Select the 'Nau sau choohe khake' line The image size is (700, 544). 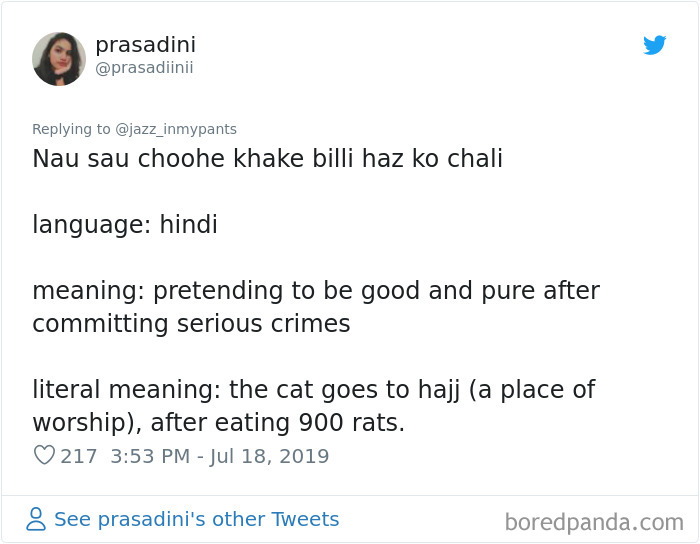(x=267, y=158)
